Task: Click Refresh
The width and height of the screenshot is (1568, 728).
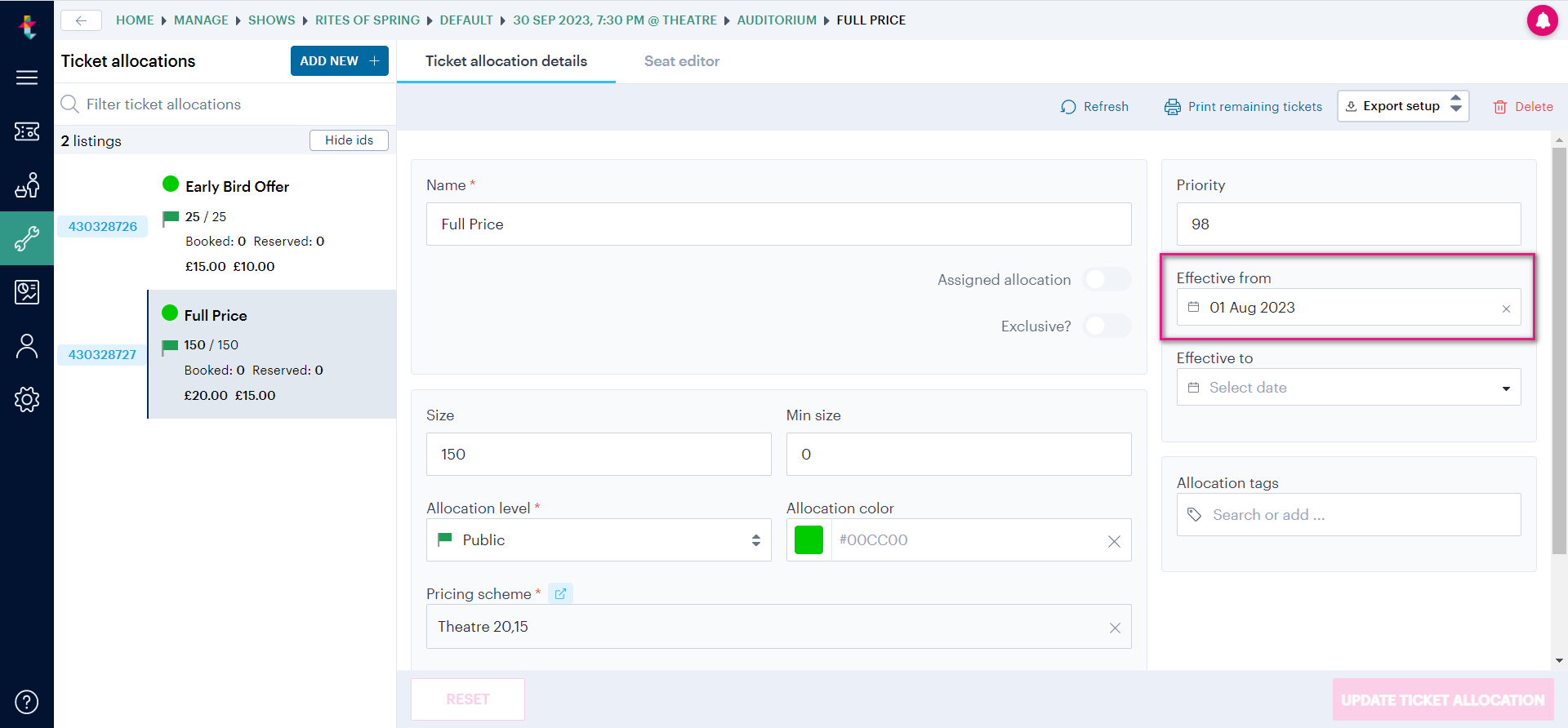Action: pyautogui.click(x=1094, y=107)
